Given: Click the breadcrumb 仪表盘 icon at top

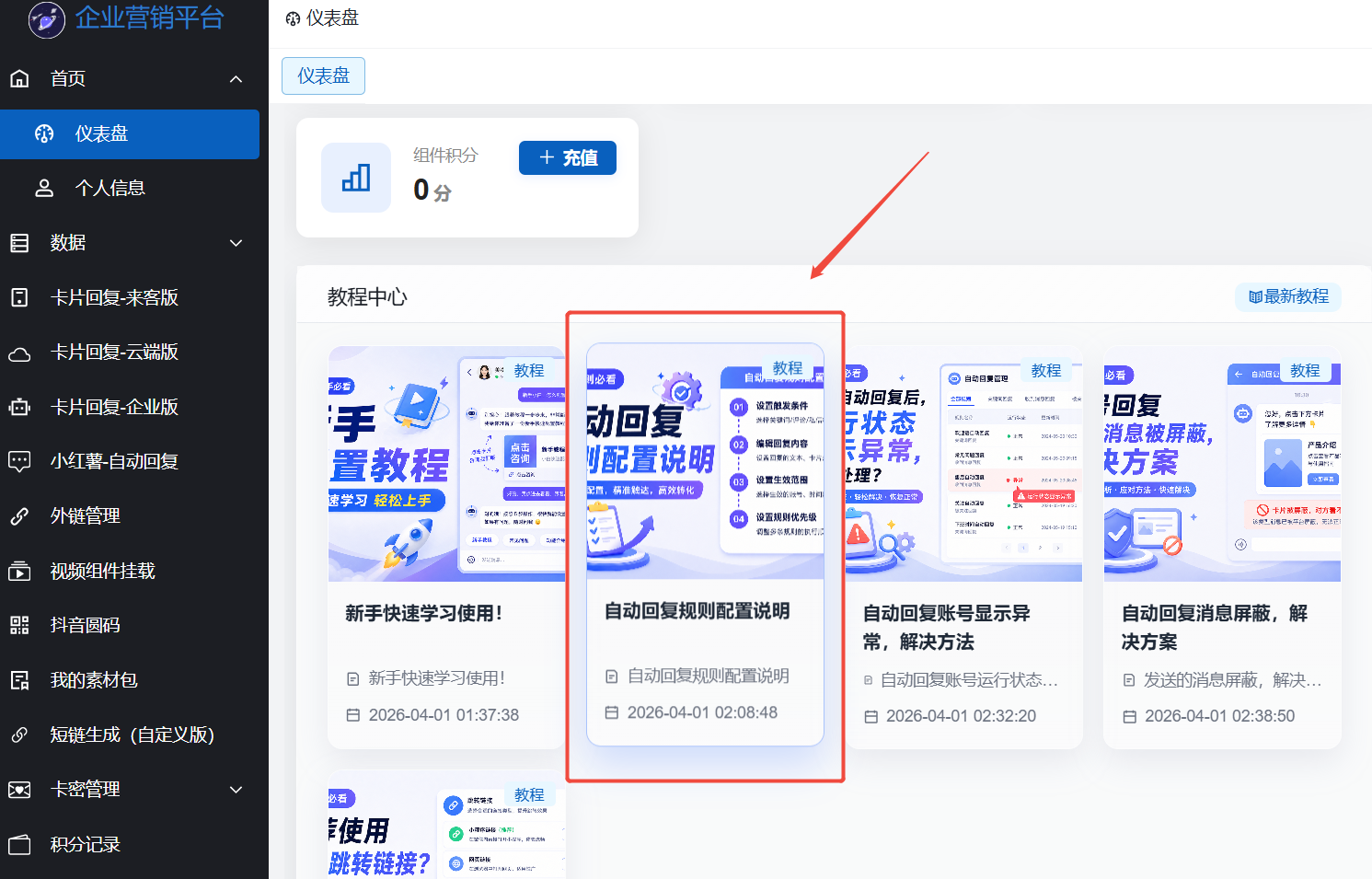Looking at the screenshot, I should [293, 19].
